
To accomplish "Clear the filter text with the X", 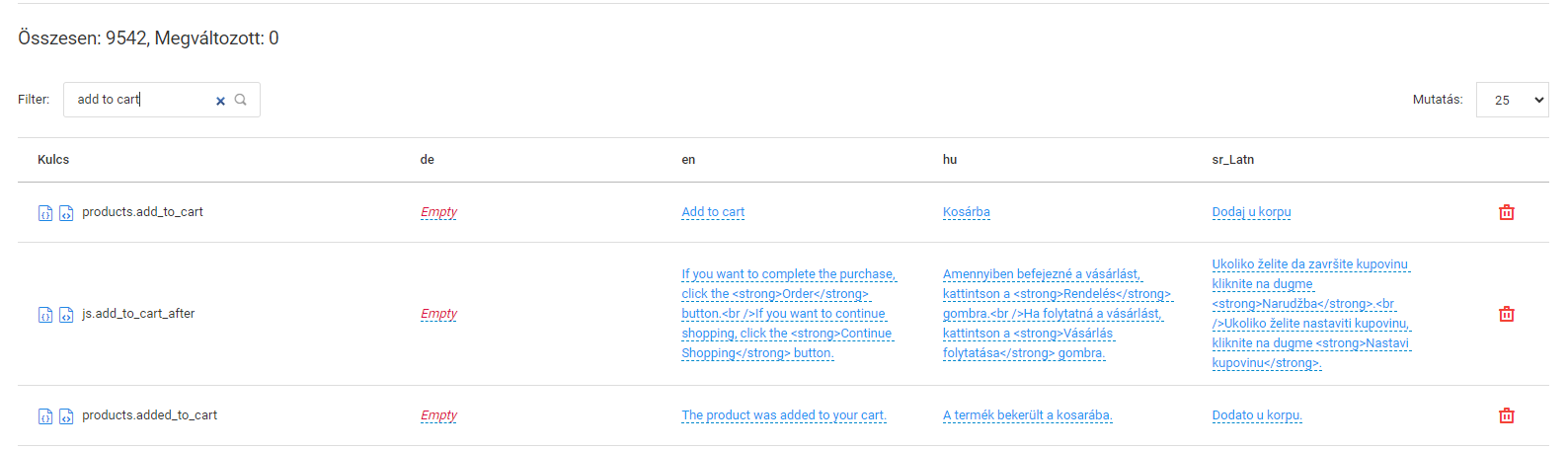I will coord(220,101).
